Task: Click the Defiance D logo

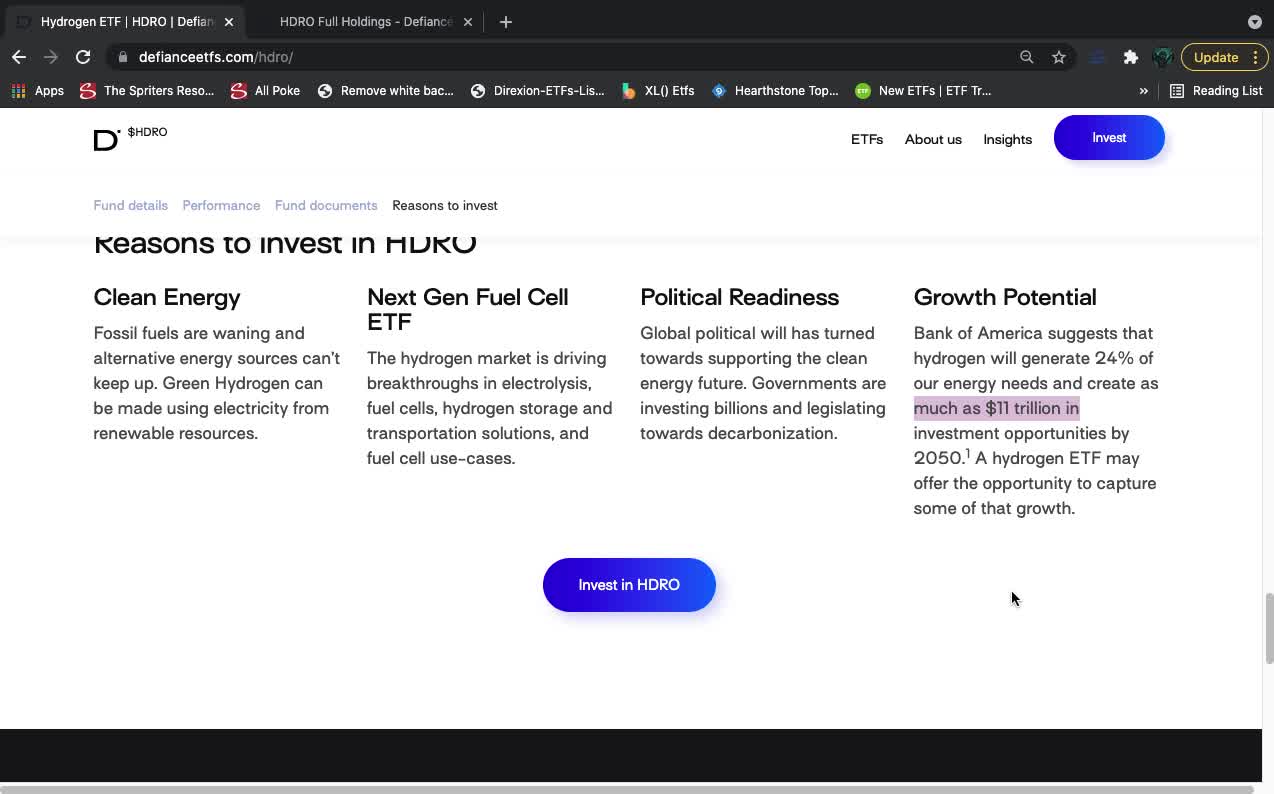Action: (x=106, y=140)
